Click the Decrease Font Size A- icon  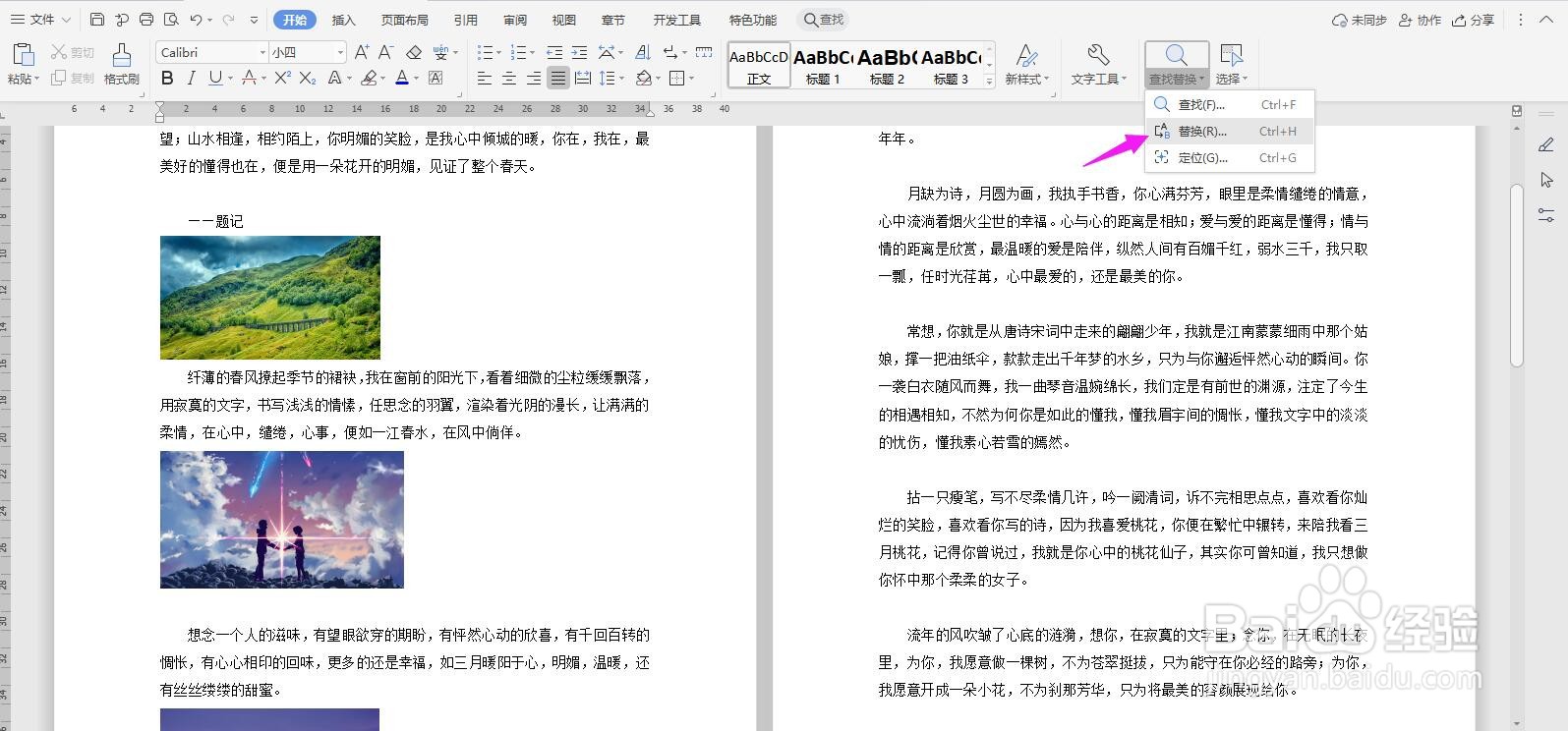click(385, 52)
